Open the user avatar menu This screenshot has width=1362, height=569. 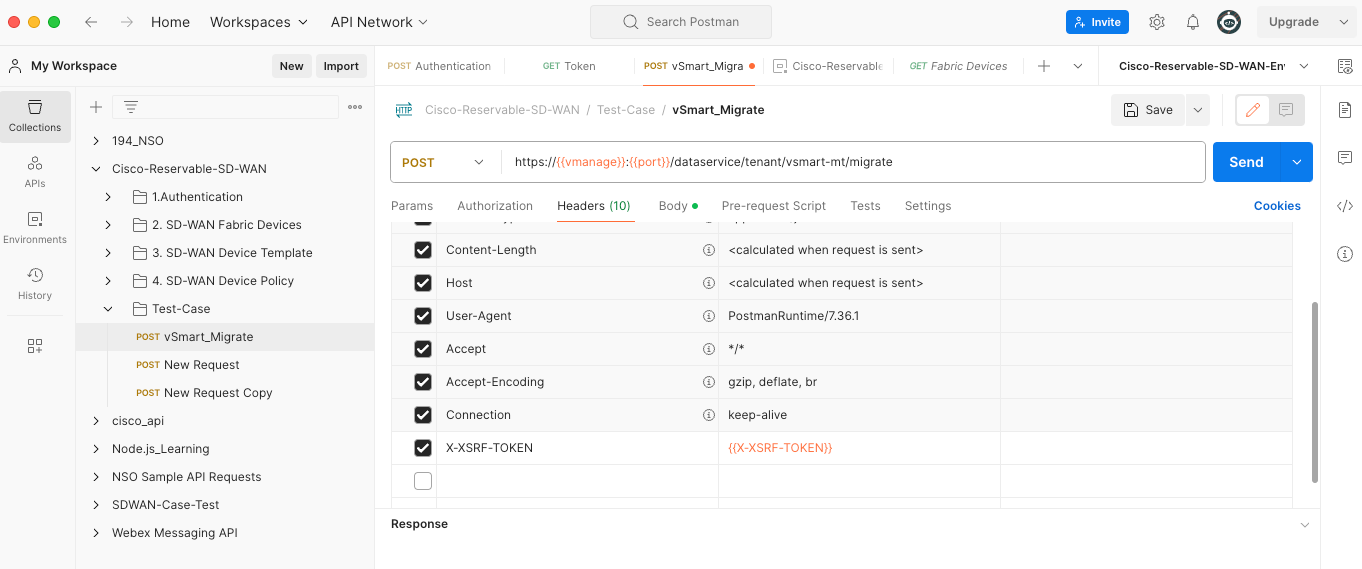[1229, 22]
